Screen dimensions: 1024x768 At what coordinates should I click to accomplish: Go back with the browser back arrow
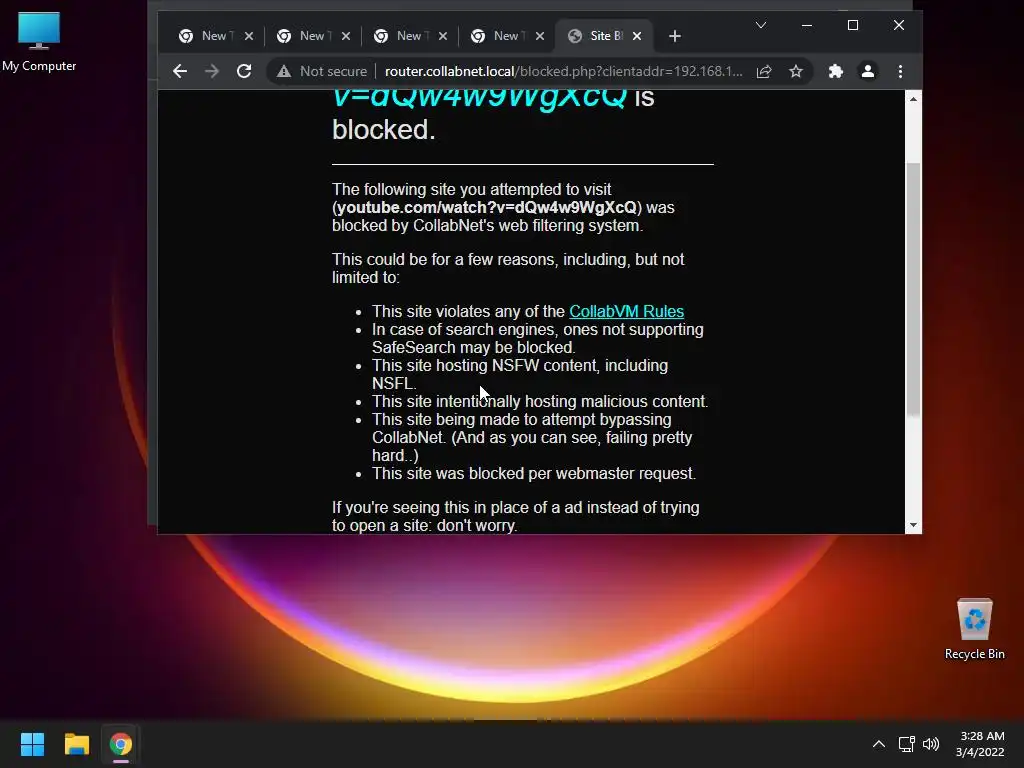click(x=180, y=71)
